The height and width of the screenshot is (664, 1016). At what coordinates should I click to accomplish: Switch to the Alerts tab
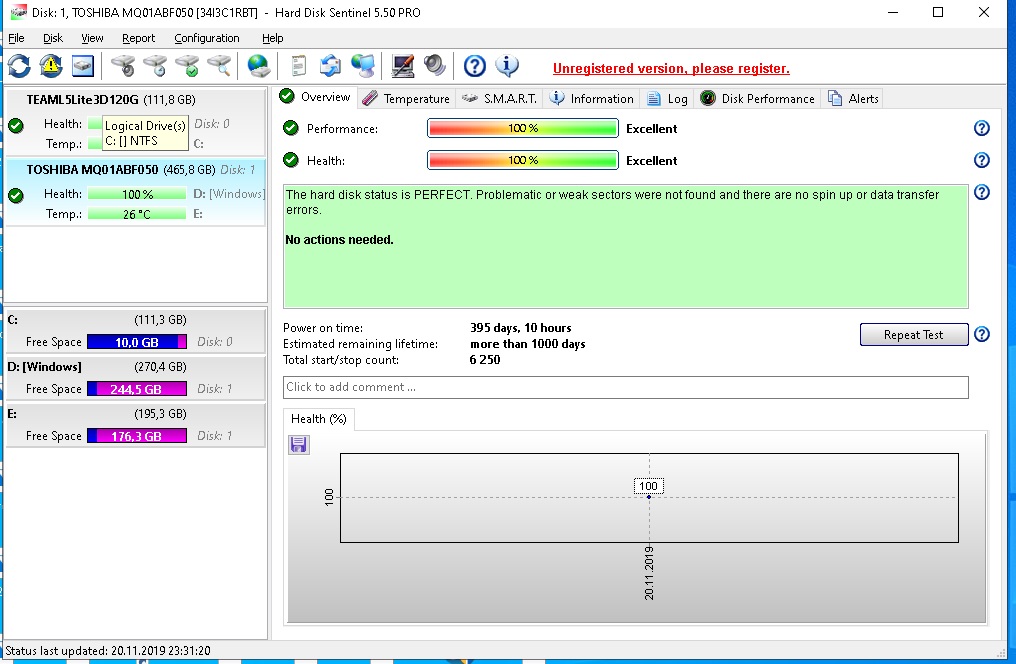[853, 98]
